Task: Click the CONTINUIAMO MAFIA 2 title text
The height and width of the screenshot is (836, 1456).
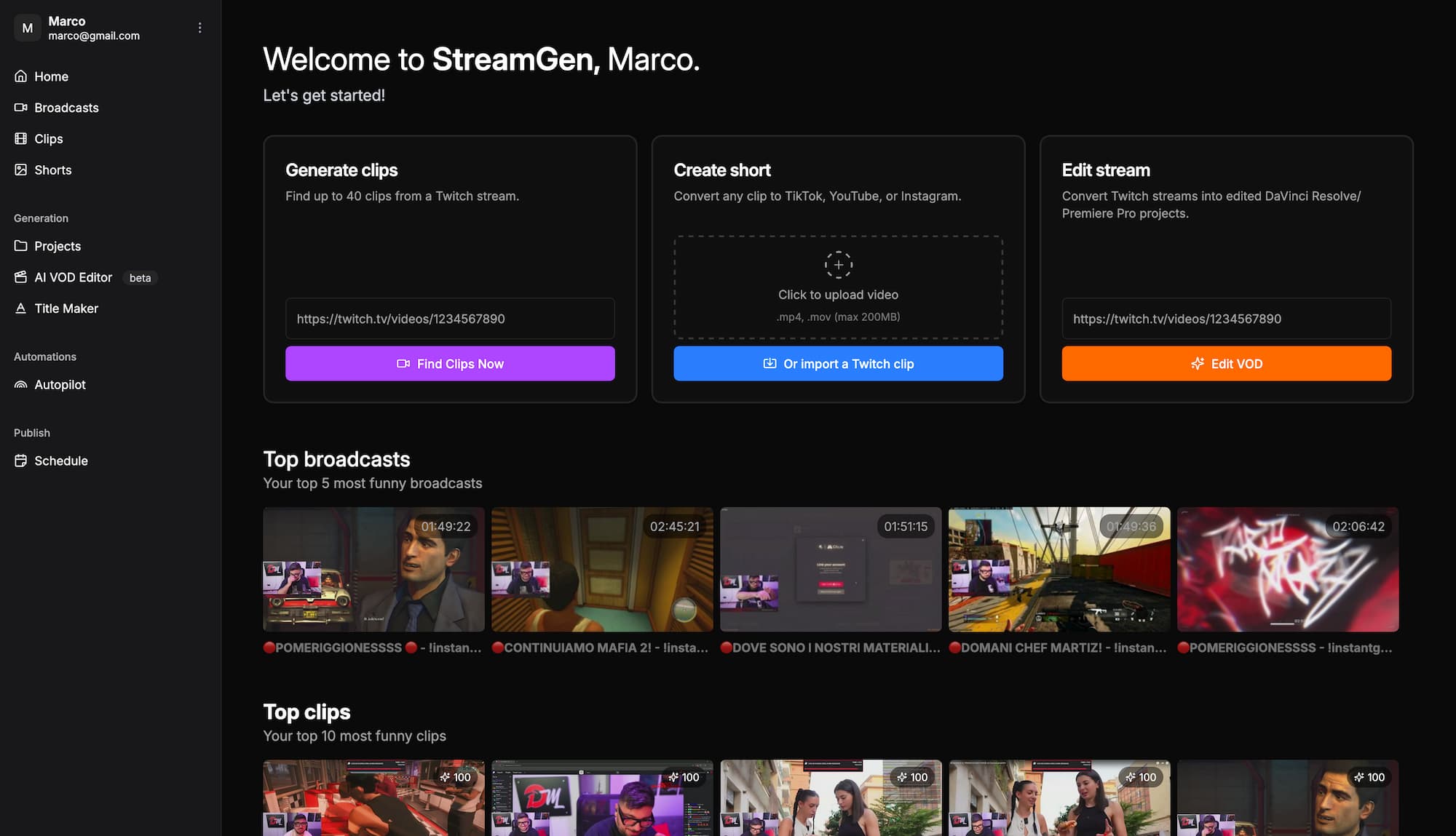Action: 601,648
